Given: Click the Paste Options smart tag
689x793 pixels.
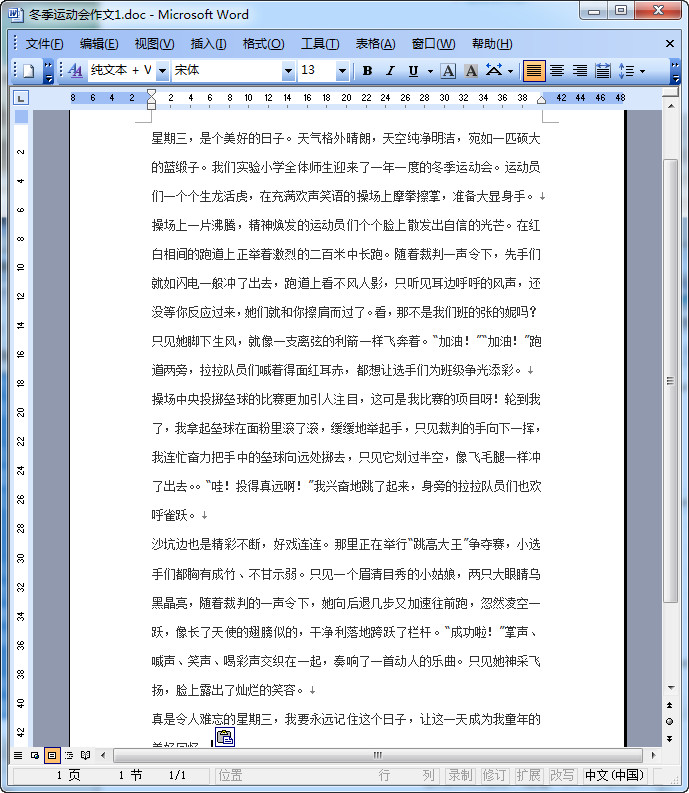Looking at the screenshot, I should pyautogui.click(x=225, y=738).
